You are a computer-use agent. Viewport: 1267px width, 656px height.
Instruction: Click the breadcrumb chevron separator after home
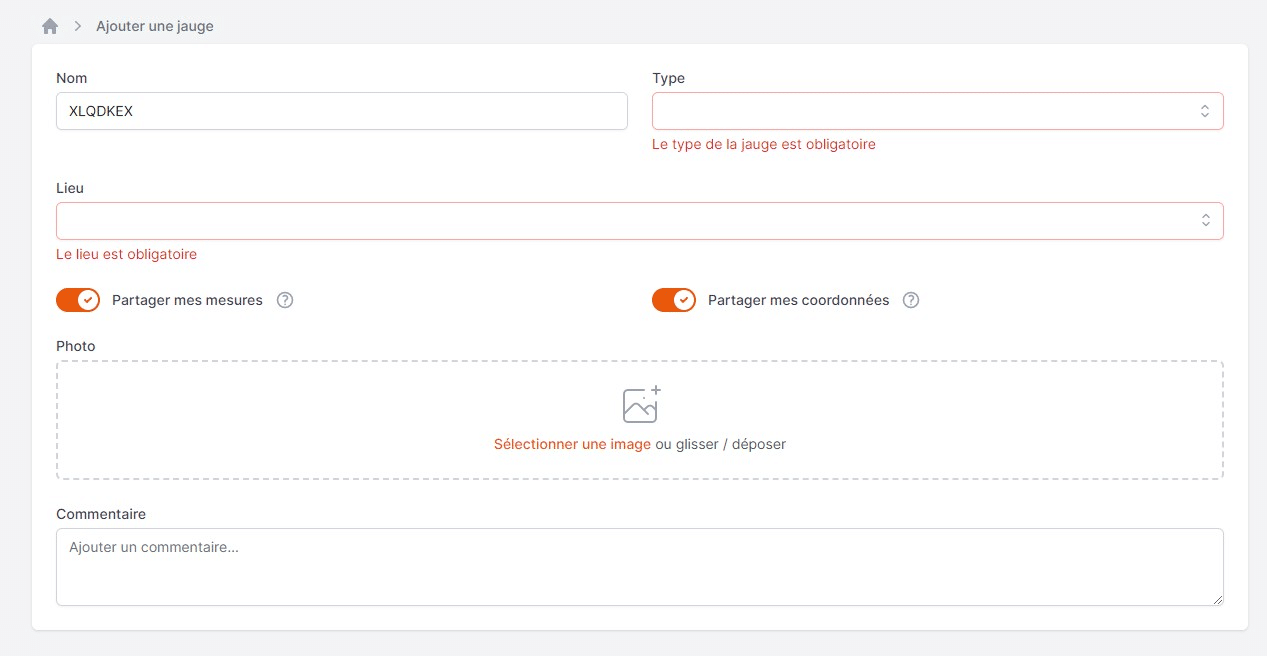pos(78,26)
